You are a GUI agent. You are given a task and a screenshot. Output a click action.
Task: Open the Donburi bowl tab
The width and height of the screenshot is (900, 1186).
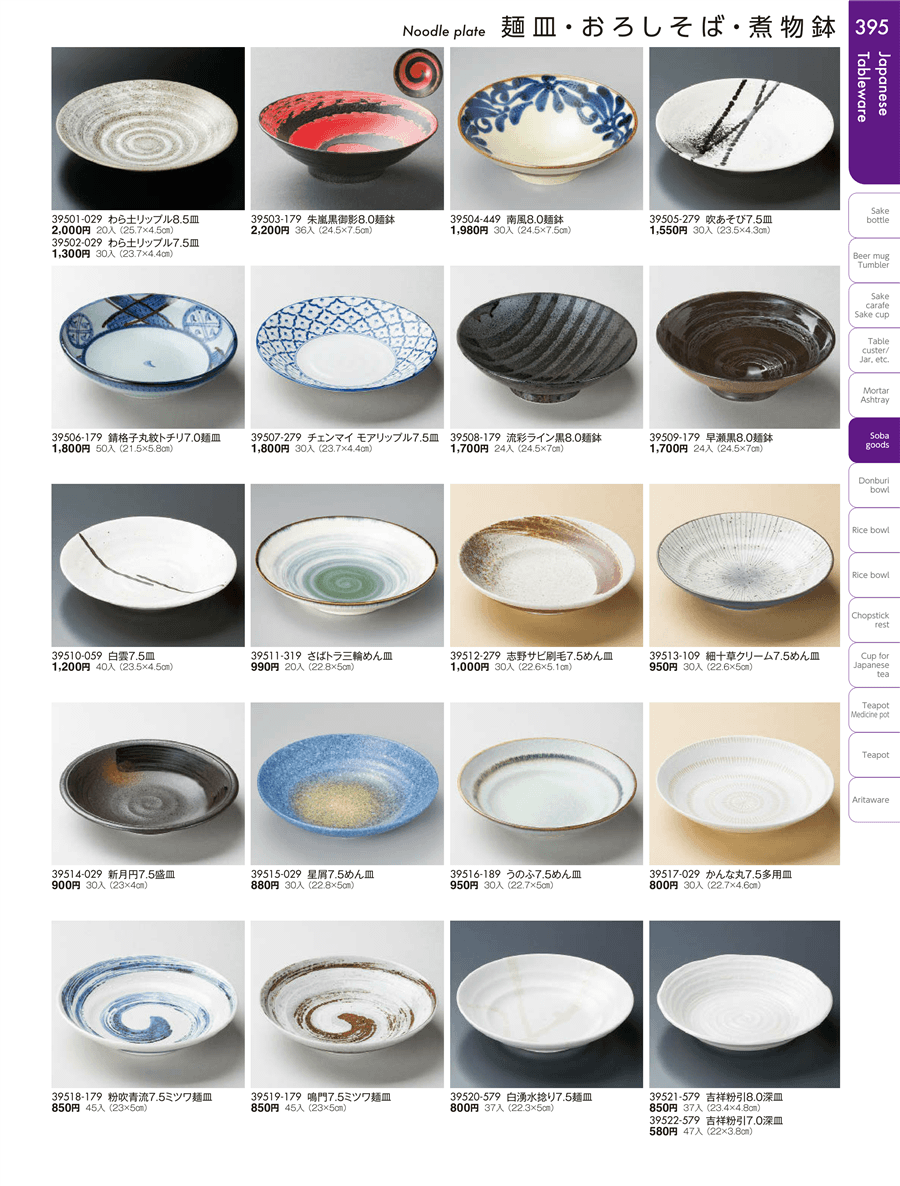tap(875, 485)
